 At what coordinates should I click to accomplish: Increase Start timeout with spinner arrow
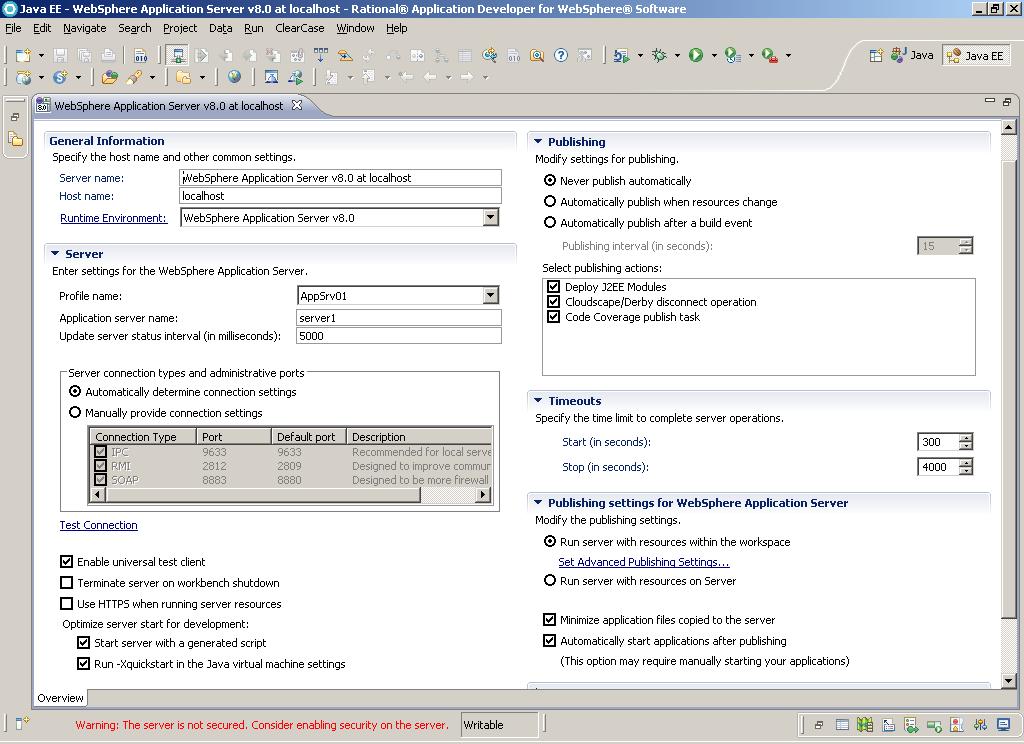click(966, 438)
